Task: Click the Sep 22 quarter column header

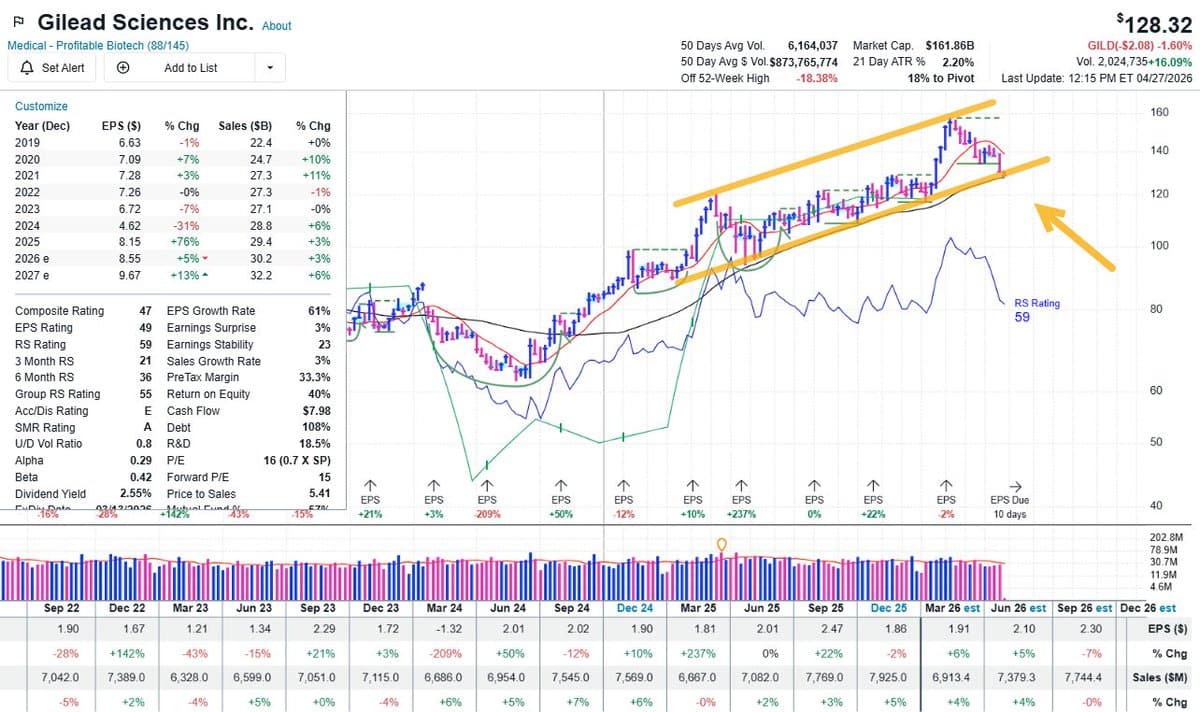Action: coord(62,608)
